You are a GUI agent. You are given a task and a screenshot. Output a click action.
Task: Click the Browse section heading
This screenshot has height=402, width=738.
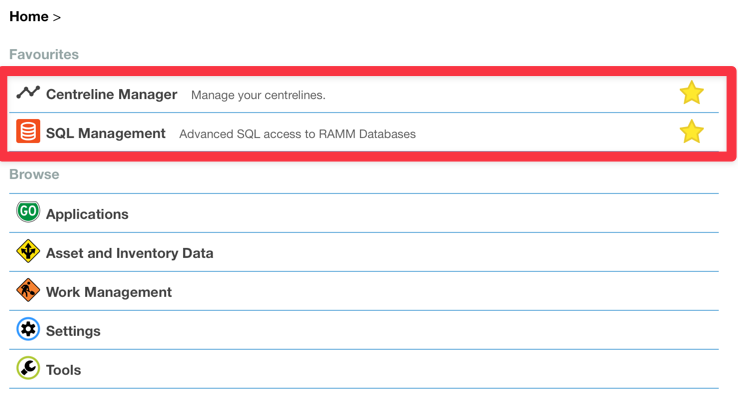[34, 174]
